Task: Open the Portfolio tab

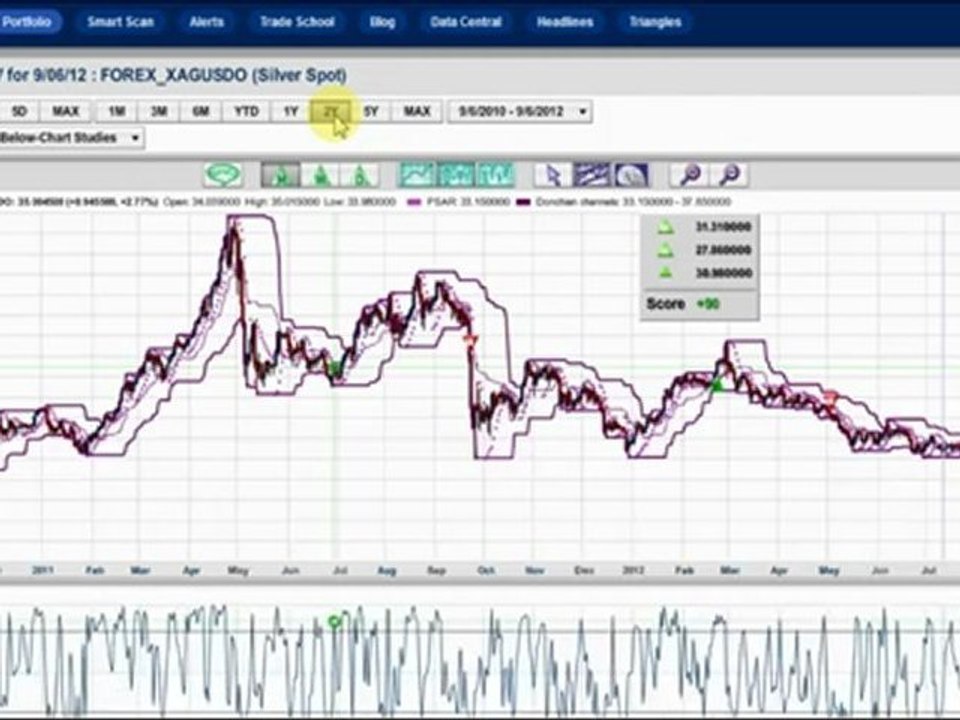Action: tap(28, 22)
